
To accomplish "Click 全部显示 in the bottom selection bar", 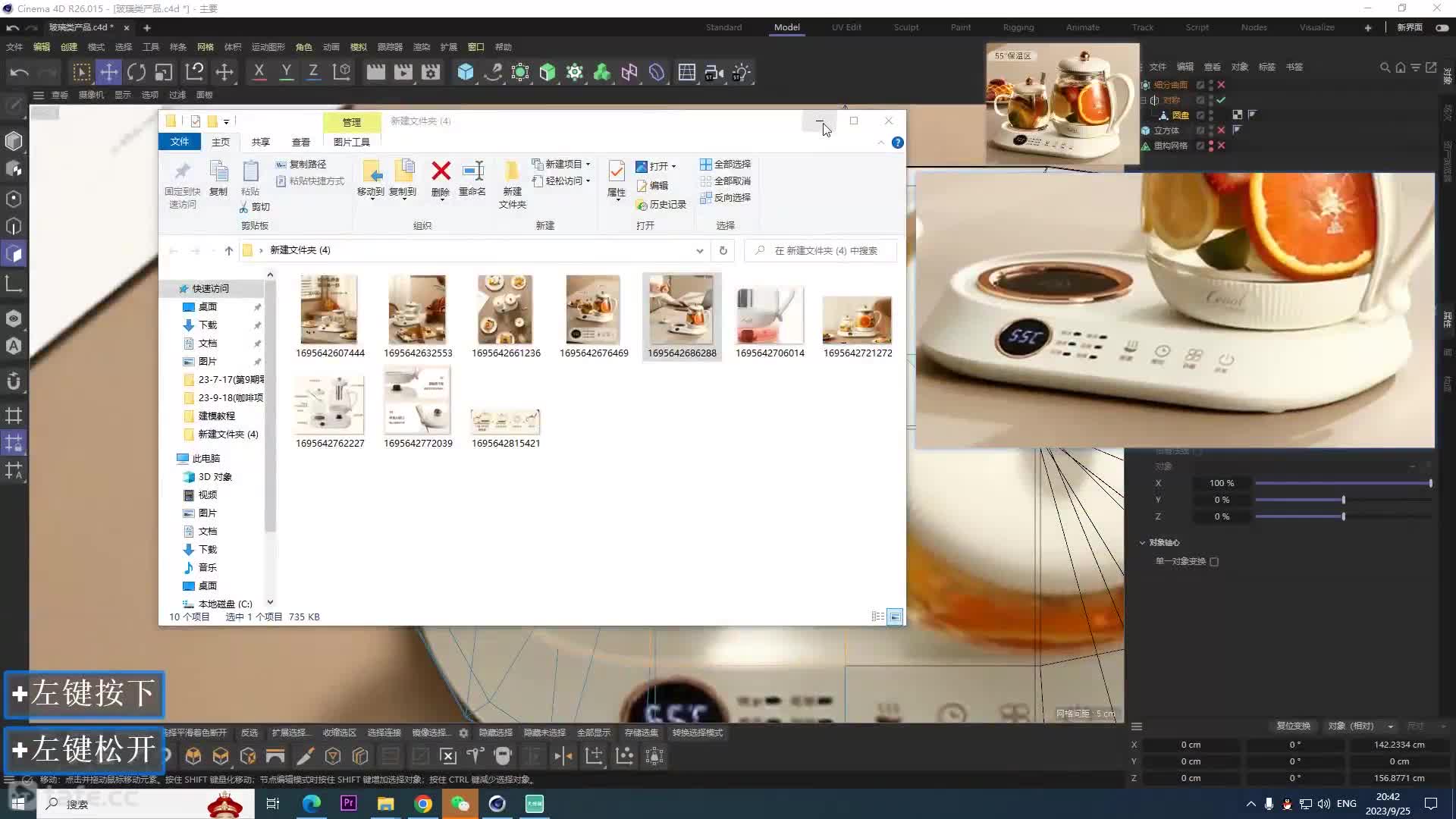I will pos(594,733).
